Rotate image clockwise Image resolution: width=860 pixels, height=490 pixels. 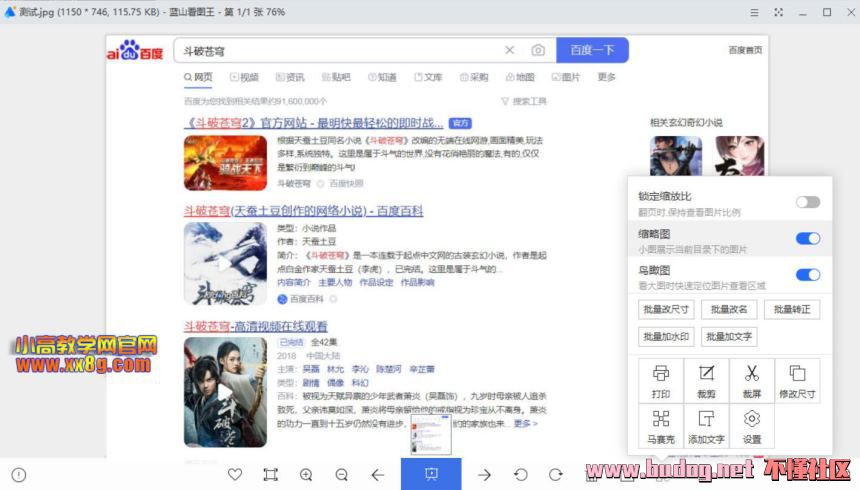tap(556, 474)
